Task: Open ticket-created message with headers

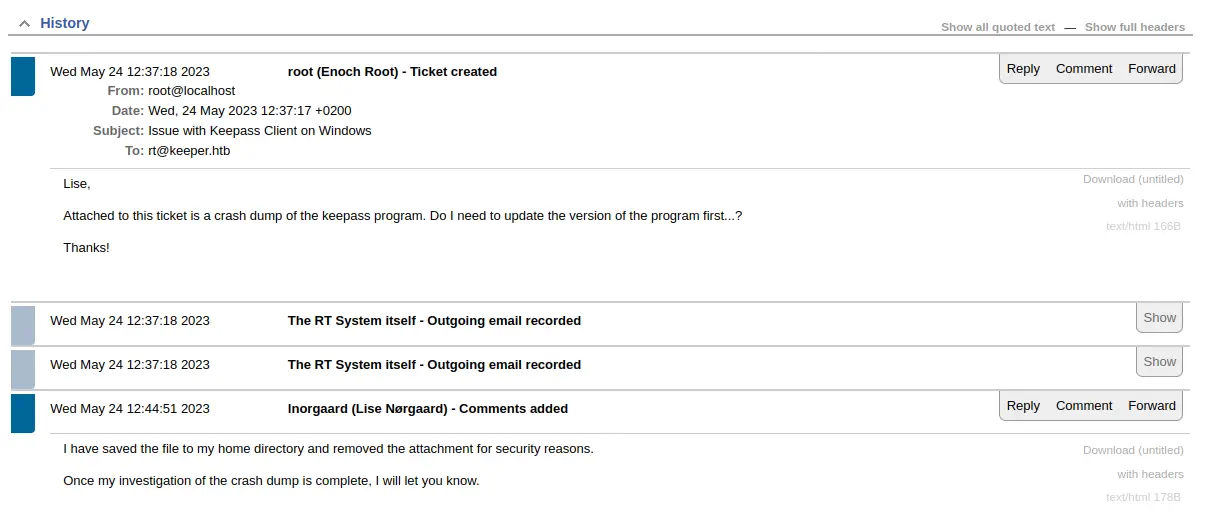Action: point(1150,203)
